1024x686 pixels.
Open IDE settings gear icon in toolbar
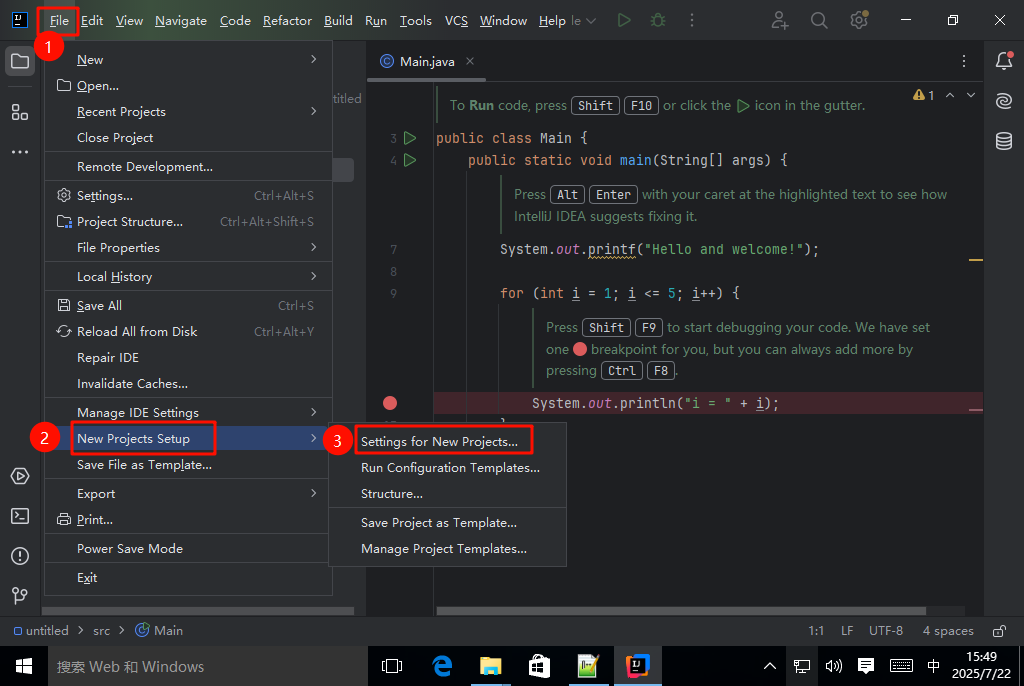pos(859,20)
